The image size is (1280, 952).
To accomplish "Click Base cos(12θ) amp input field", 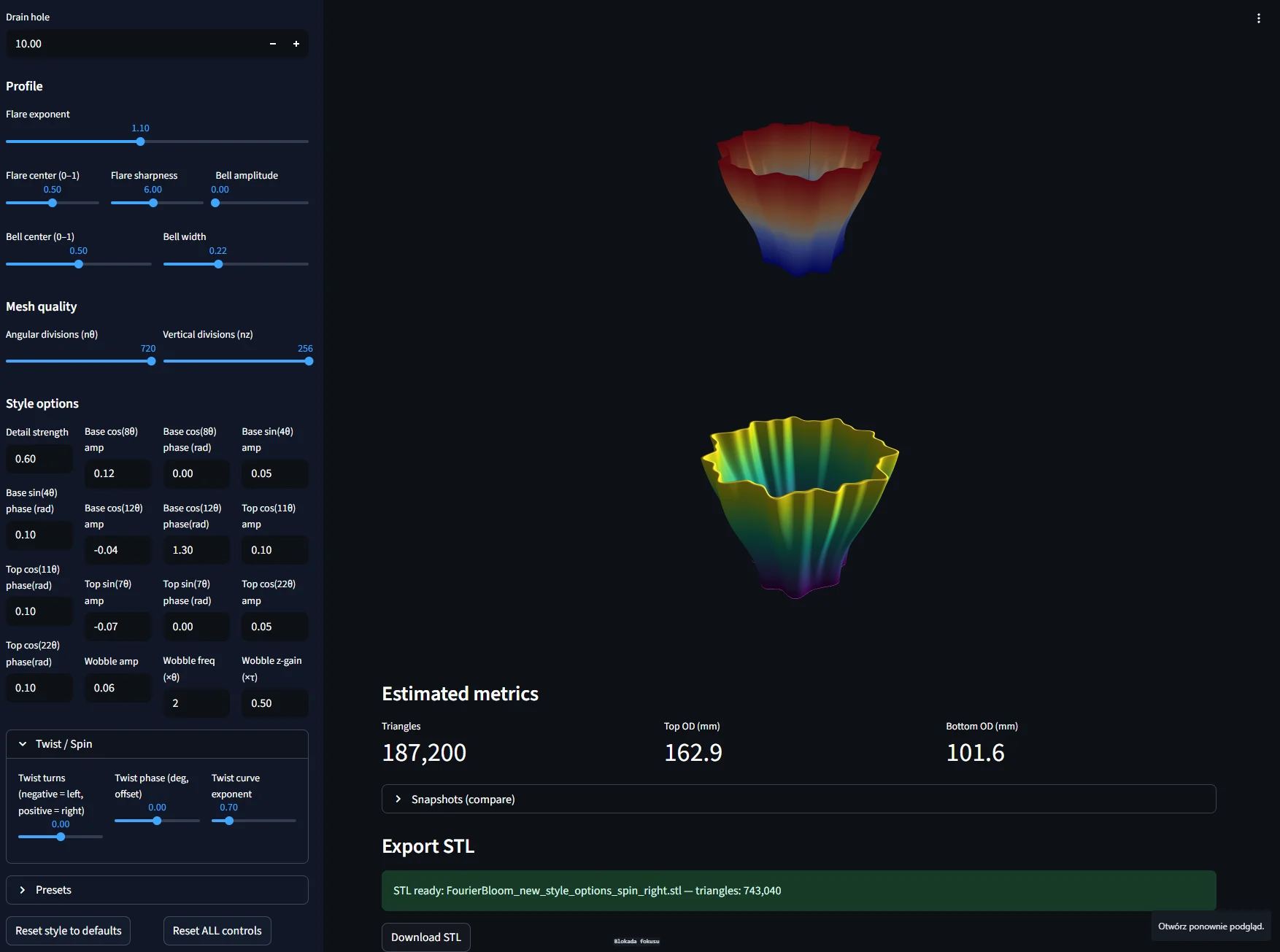I will click(117, 550).
